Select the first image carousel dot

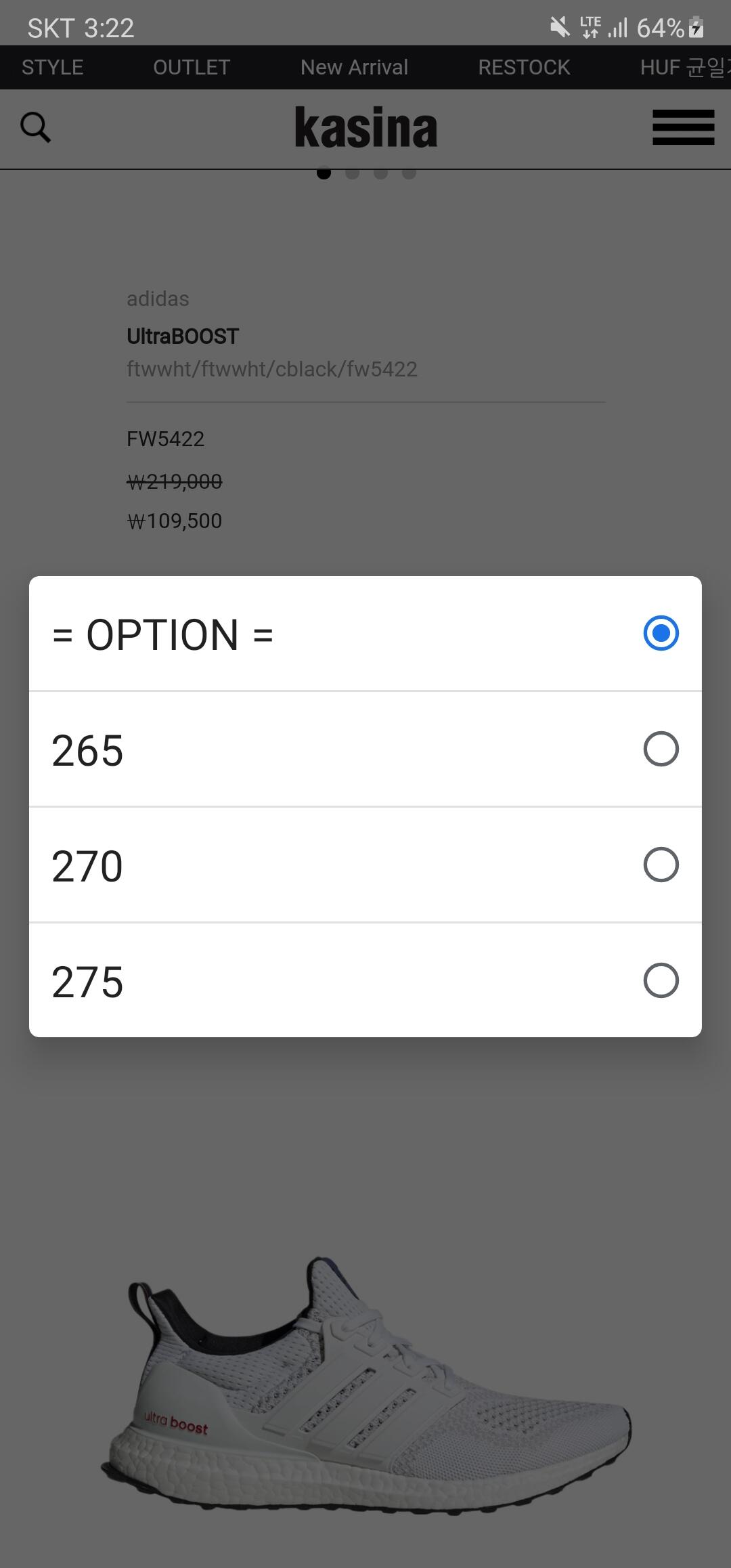(x=324, y=173)
